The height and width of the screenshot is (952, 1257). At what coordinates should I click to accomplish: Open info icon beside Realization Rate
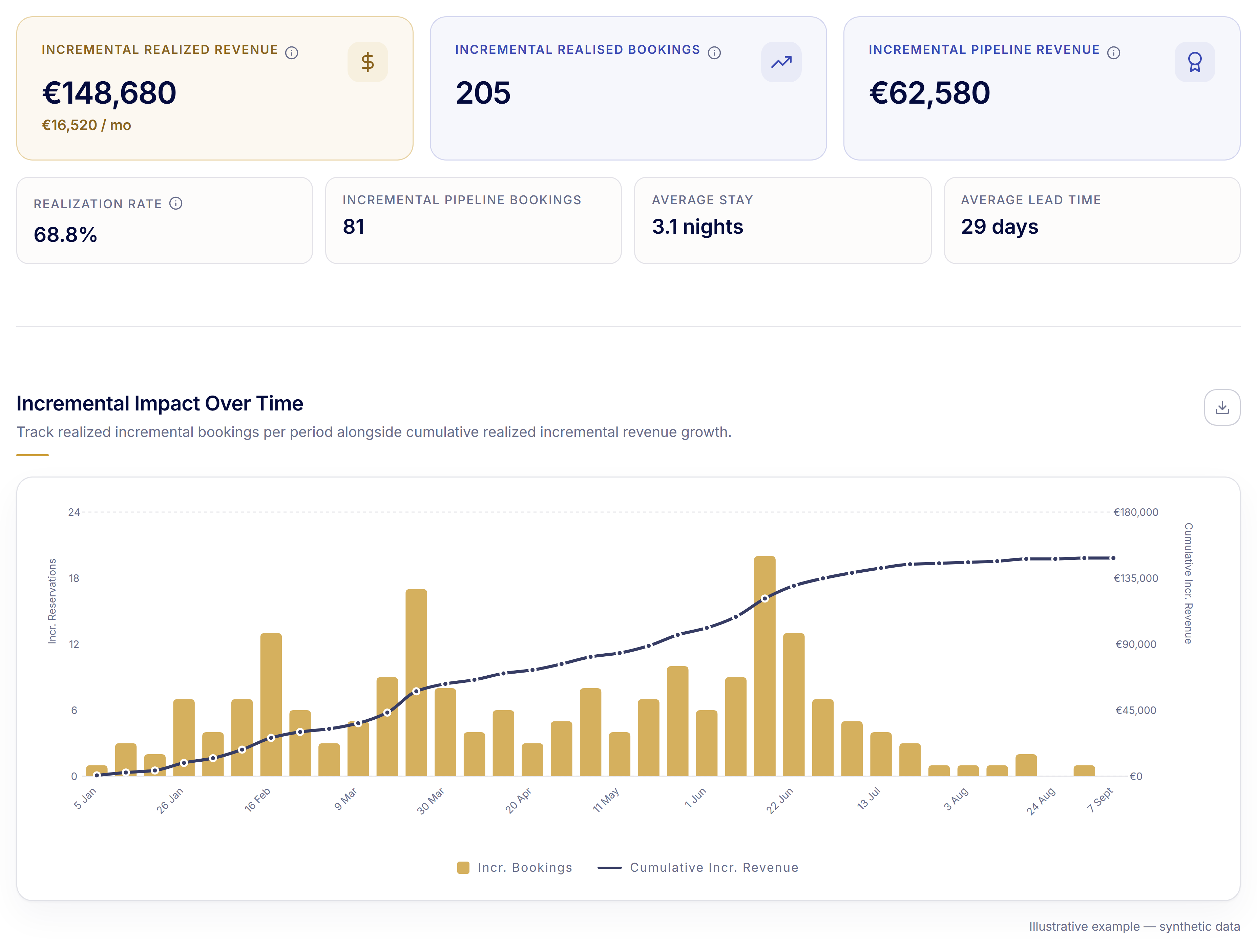pyautogui.click(x=176, y=203)
